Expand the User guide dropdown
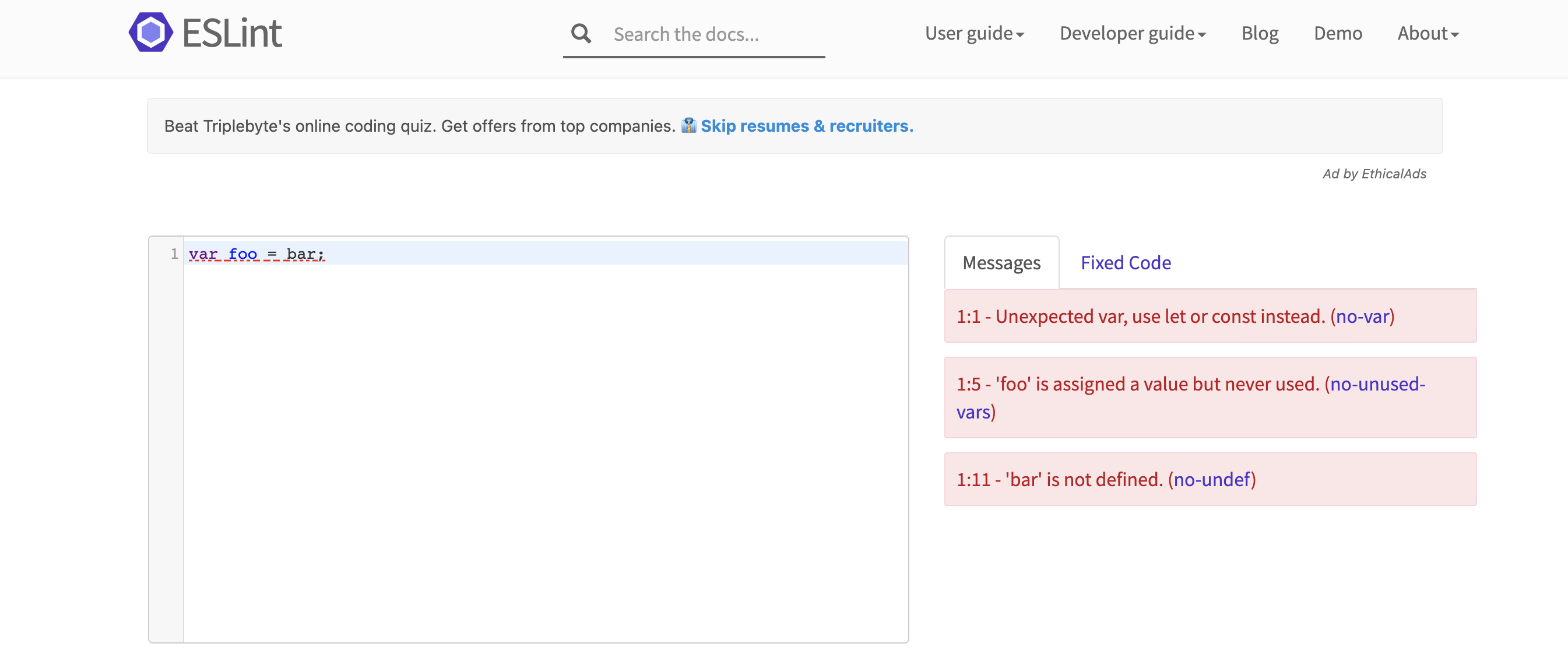The height and width of the screenshot is (654, 1568). coord(974,32)
